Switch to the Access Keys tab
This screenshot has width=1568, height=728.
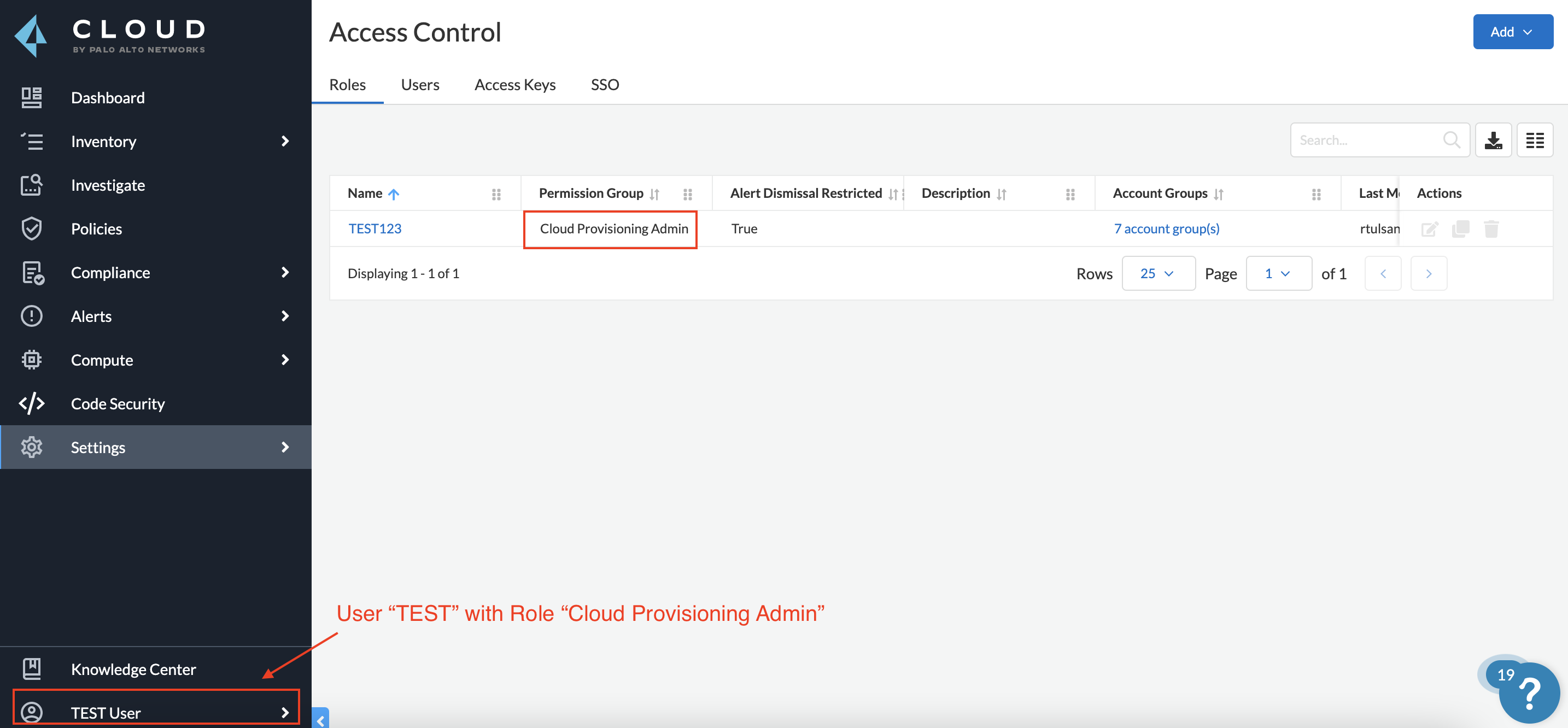click(x=514, y=85)
